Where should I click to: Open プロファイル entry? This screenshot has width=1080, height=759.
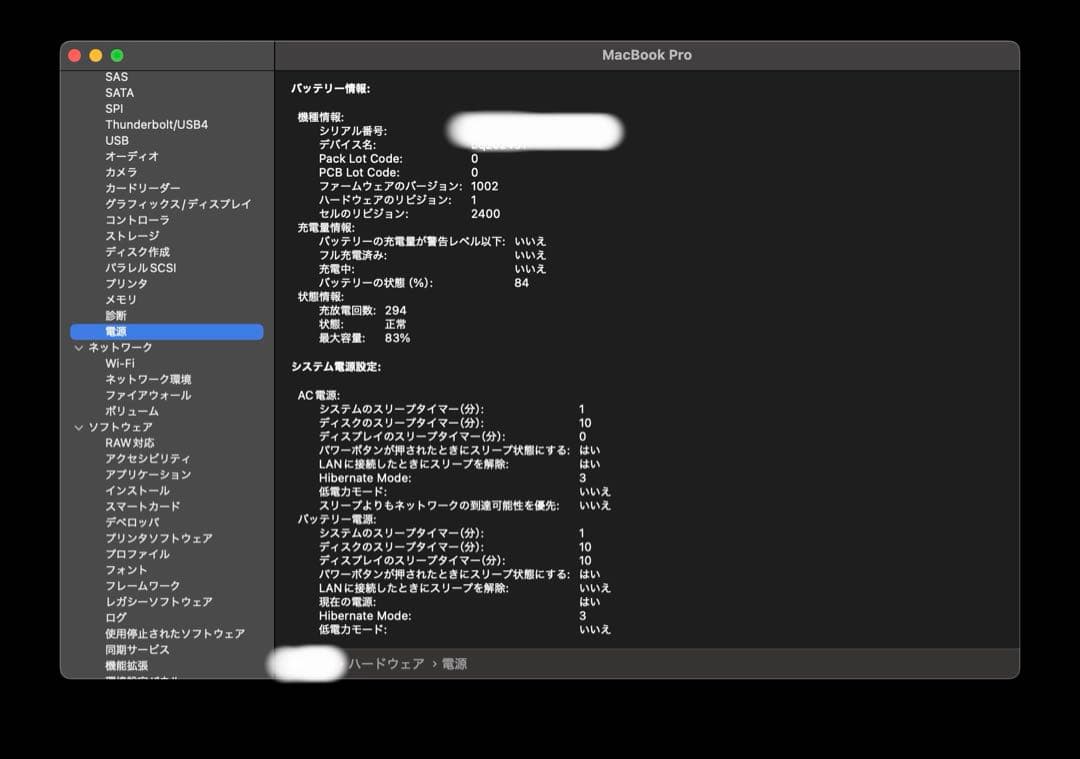click(x=137, y=554)
